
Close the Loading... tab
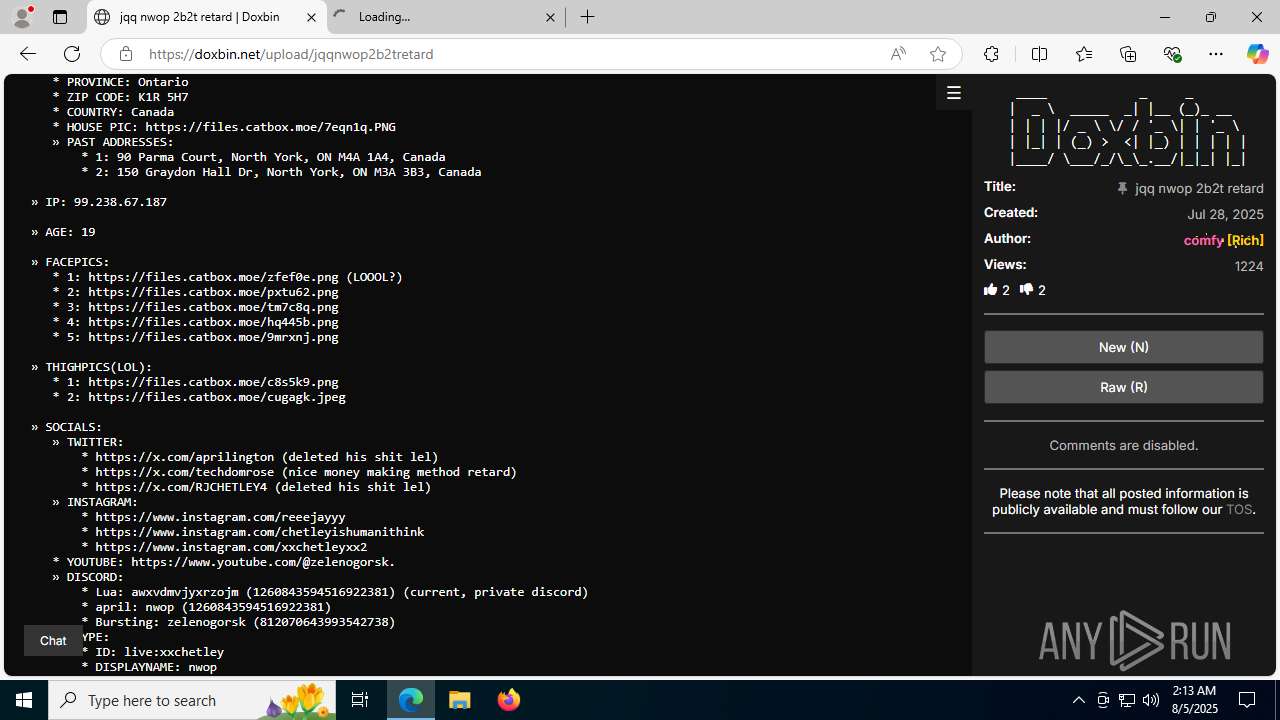point(550,17)
